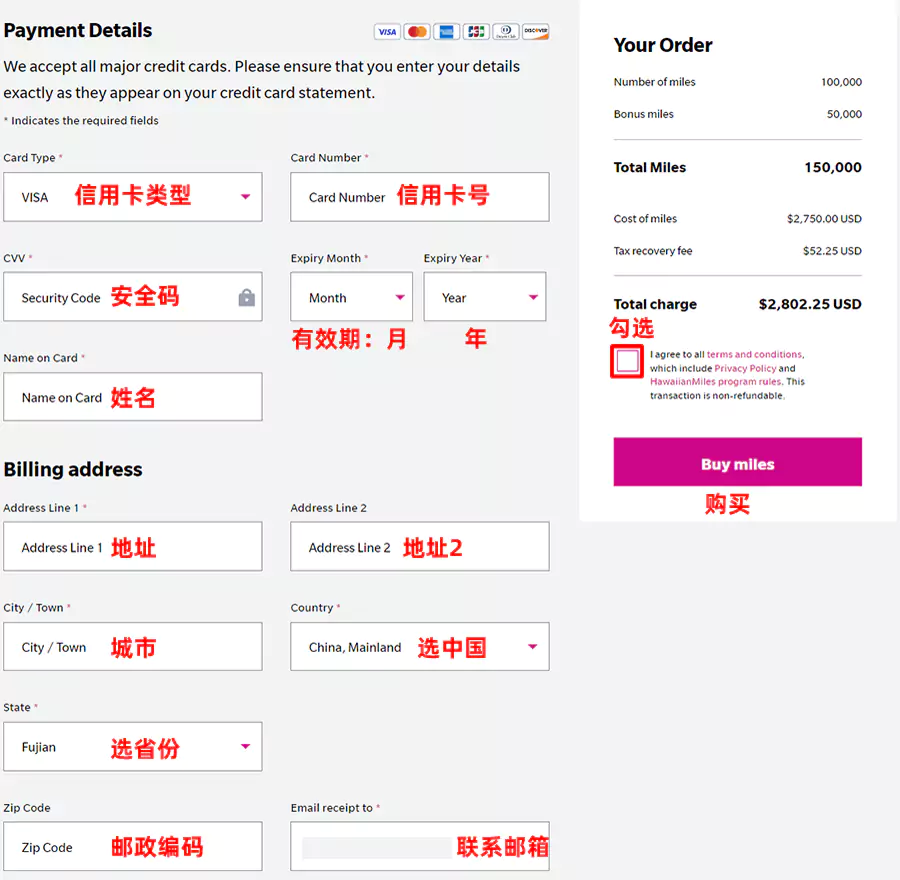This screenshot has width=900, height=880.
Task: Open the Card Type dropdown
Action: coord(133,197)
